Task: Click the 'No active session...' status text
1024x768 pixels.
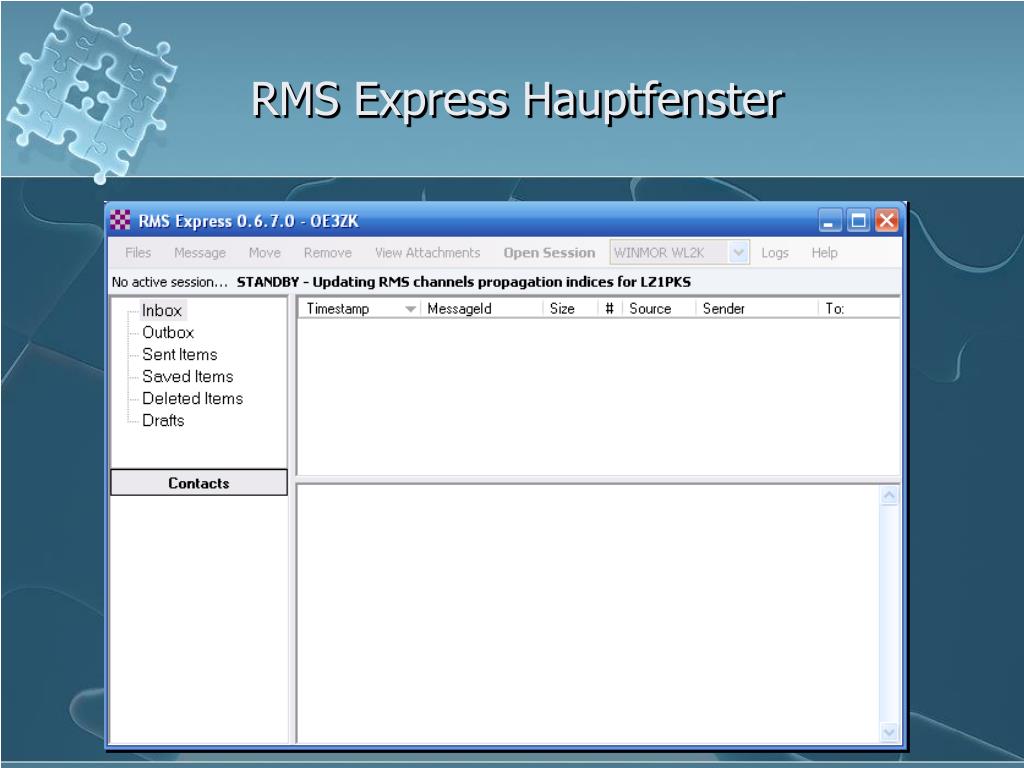Action: (170, 282)
